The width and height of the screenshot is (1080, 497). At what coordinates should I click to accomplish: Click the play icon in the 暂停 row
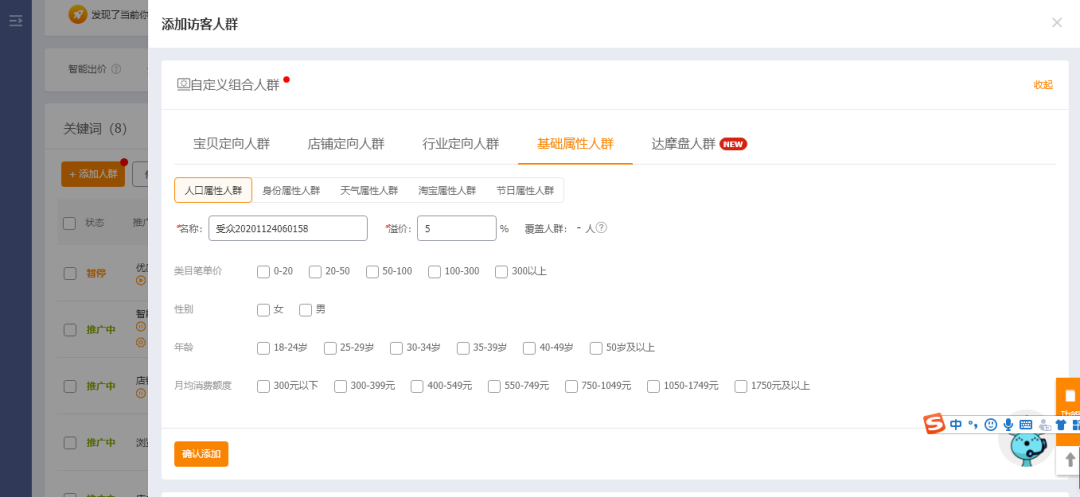coord(141,280)
